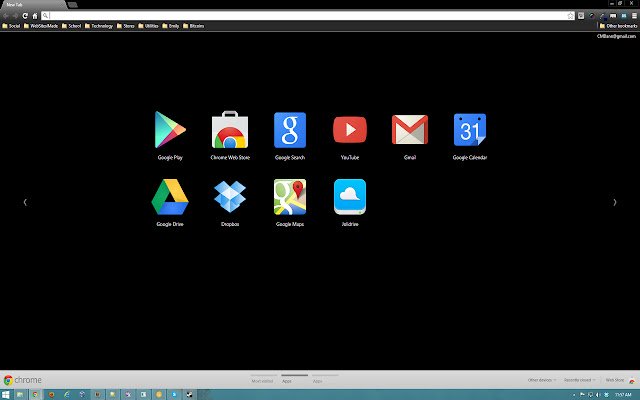Open the Chrome hamburger menu
This screenshot has width=640, height=400.
point(634,16)
